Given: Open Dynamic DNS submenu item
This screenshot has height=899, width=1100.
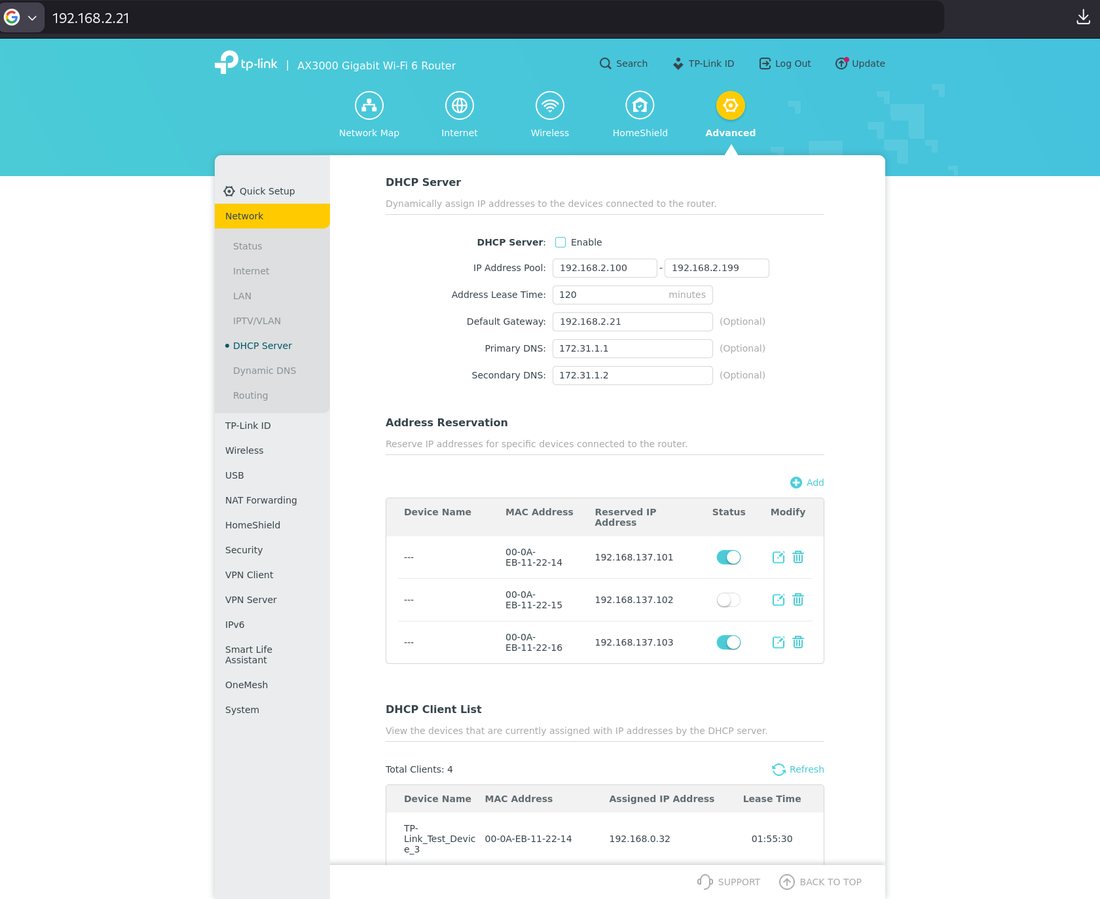Looking at the screenshot, I should pyautogui.click(x=264, y=371).
